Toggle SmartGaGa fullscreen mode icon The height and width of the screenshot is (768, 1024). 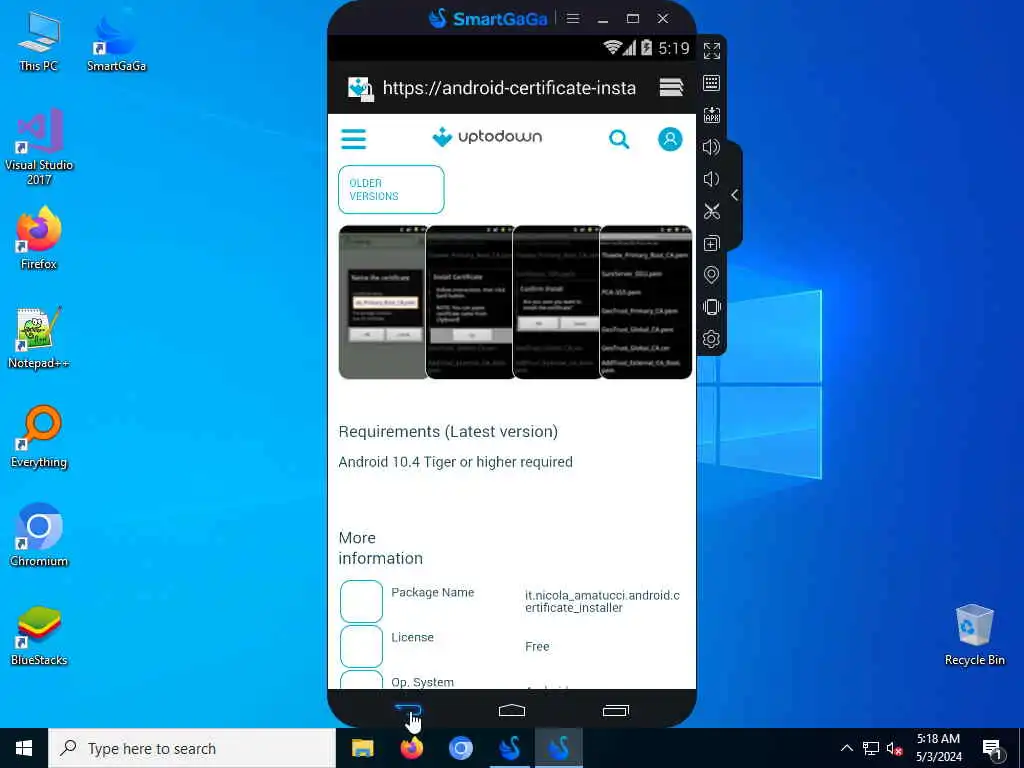coord(712,50)
